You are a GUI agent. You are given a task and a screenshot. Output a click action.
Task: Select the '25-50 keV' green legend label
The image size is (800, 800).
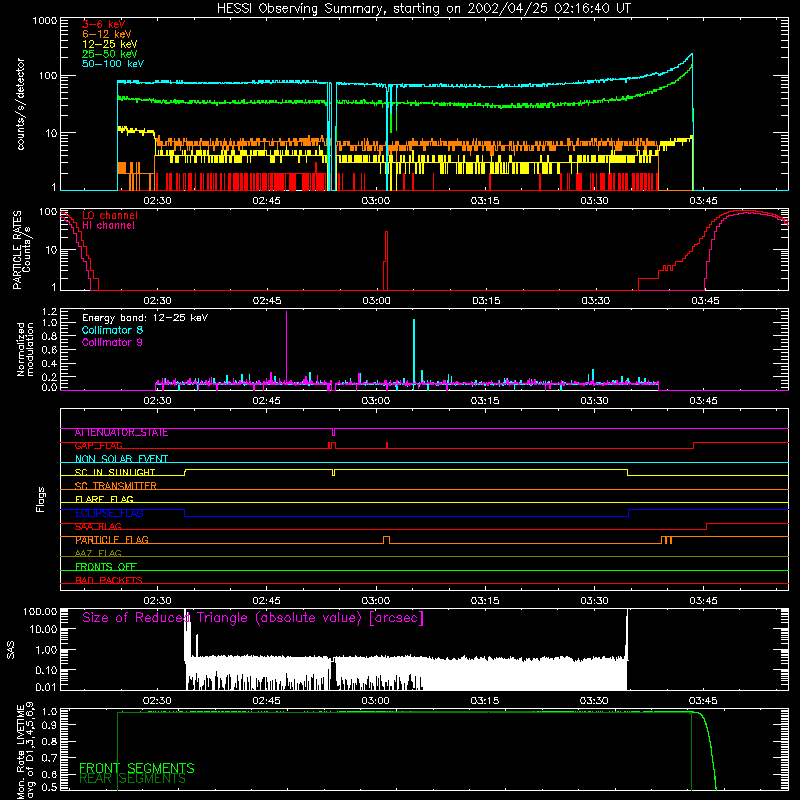[x=110, y=54]
